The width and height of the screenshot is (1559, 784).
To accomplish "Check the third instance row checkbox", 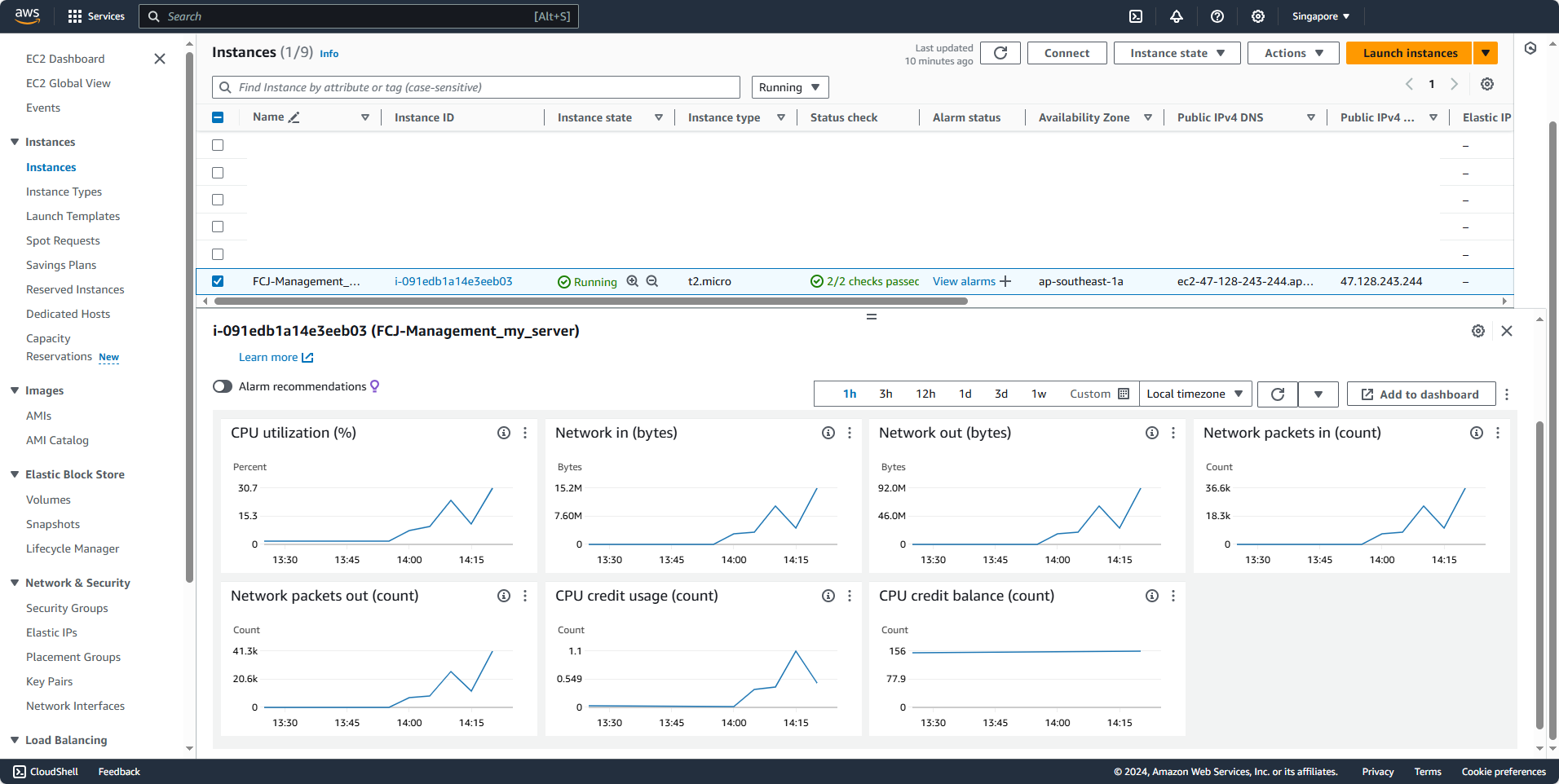I will [218, 200].
